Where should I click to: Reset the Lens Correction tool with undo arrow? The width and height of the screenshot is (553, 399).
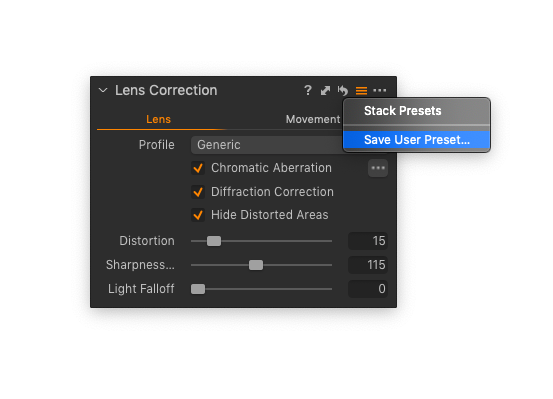tap(342, 91)
